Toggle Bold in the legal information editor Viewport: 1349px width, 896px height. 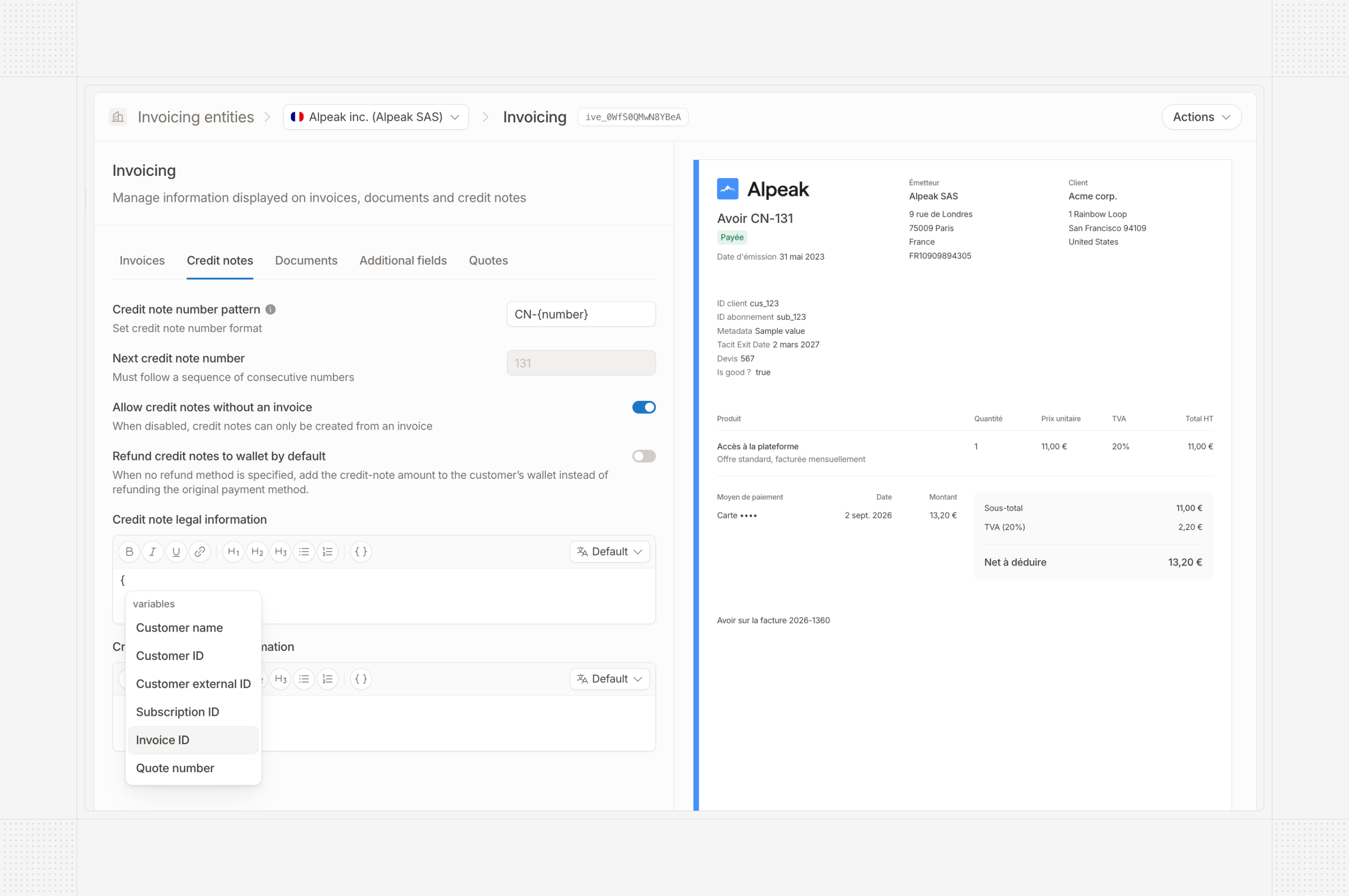coord(129,552)
